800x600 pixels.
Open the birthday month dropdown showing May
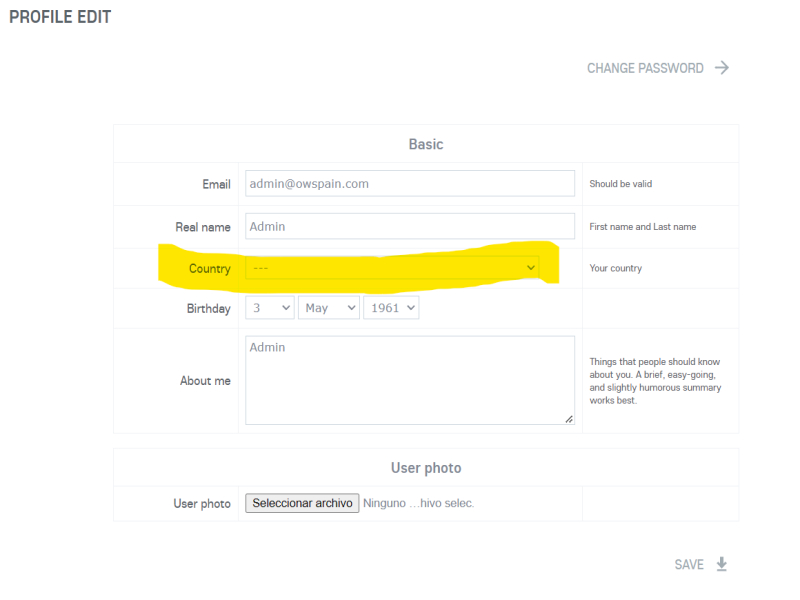click(x=328, y=308)
